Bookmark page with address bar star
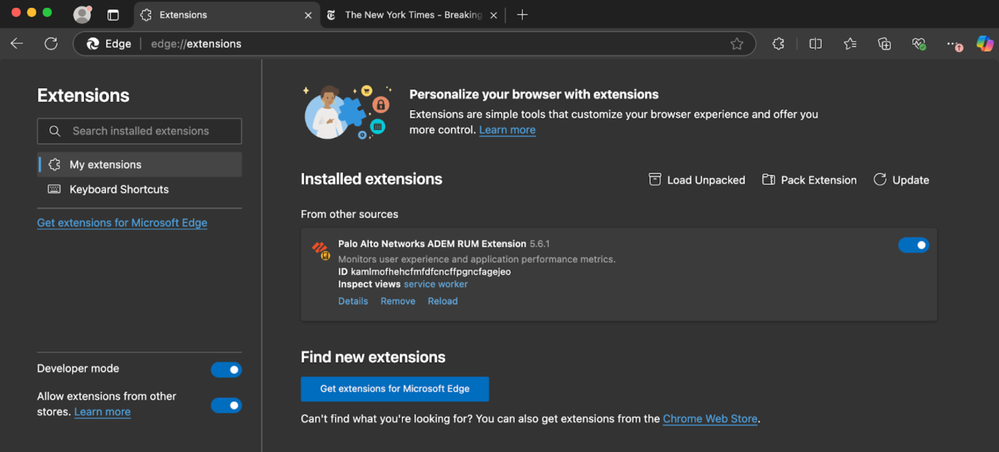999x452 pixels. [737, 44]
